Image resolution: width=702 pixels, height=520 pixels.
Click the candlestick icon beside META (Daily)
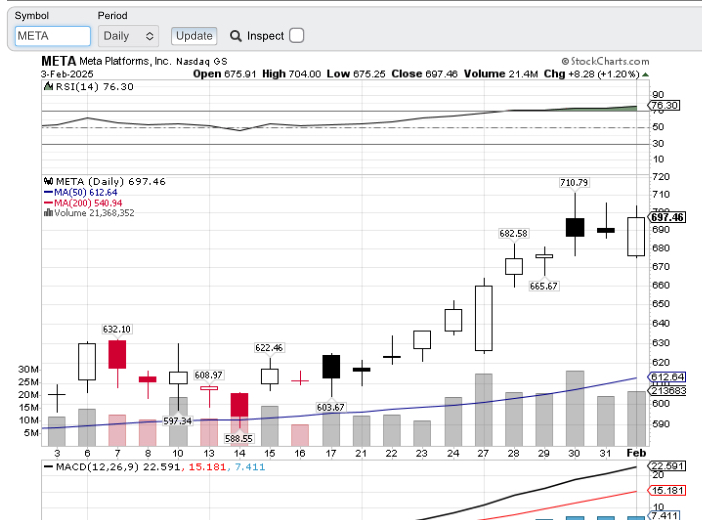tap(48, 181)
